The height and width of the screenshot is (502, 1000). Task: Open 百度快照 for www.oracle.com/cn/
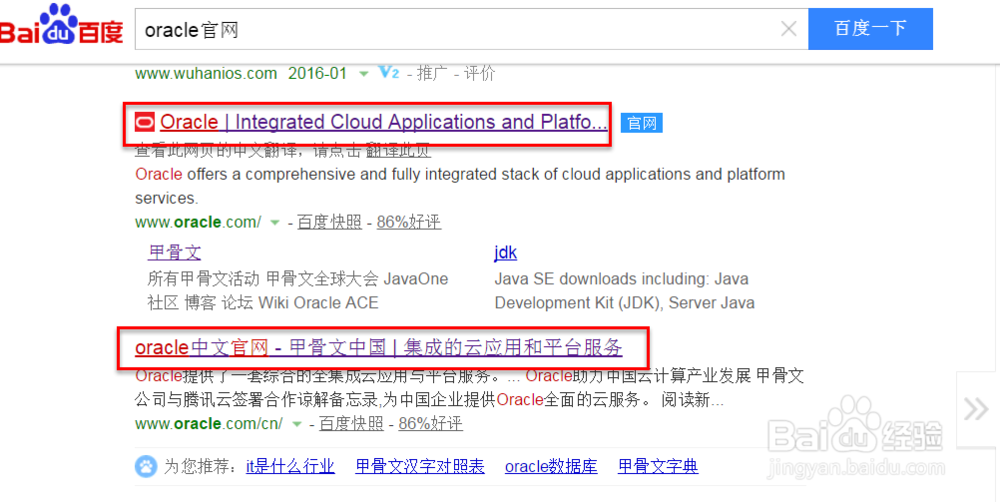point(351,424)
